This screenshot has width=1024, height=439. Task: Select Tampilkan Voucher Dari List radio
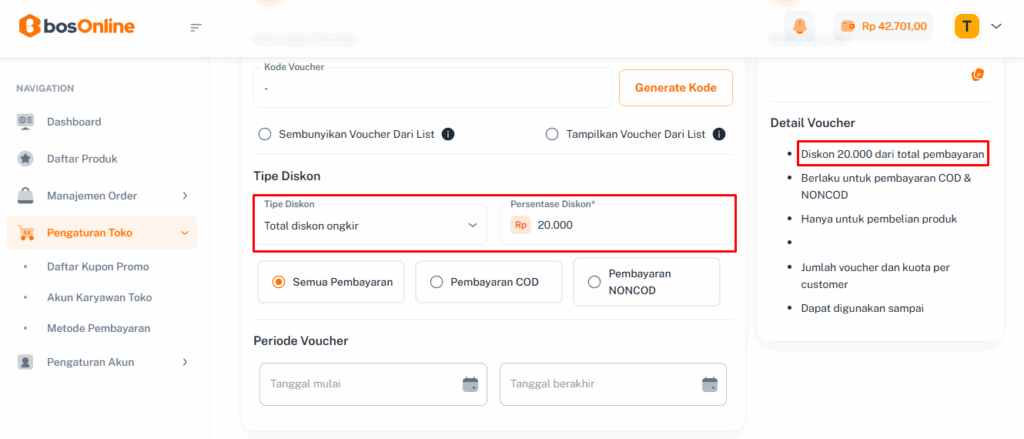[x=552, y=134]
